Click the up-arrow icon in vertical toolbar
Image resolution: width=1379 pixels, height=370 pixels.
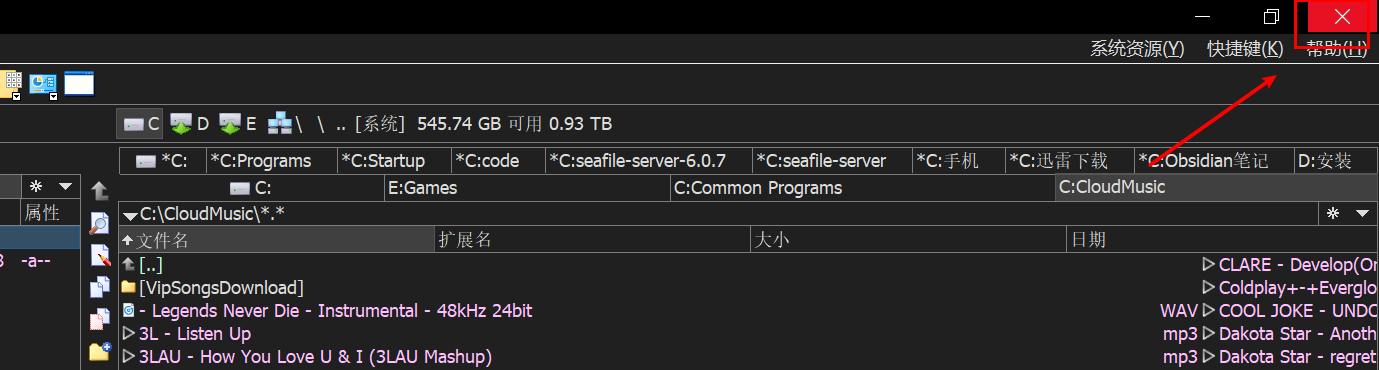pyautogui.click(x=99, y=190)
